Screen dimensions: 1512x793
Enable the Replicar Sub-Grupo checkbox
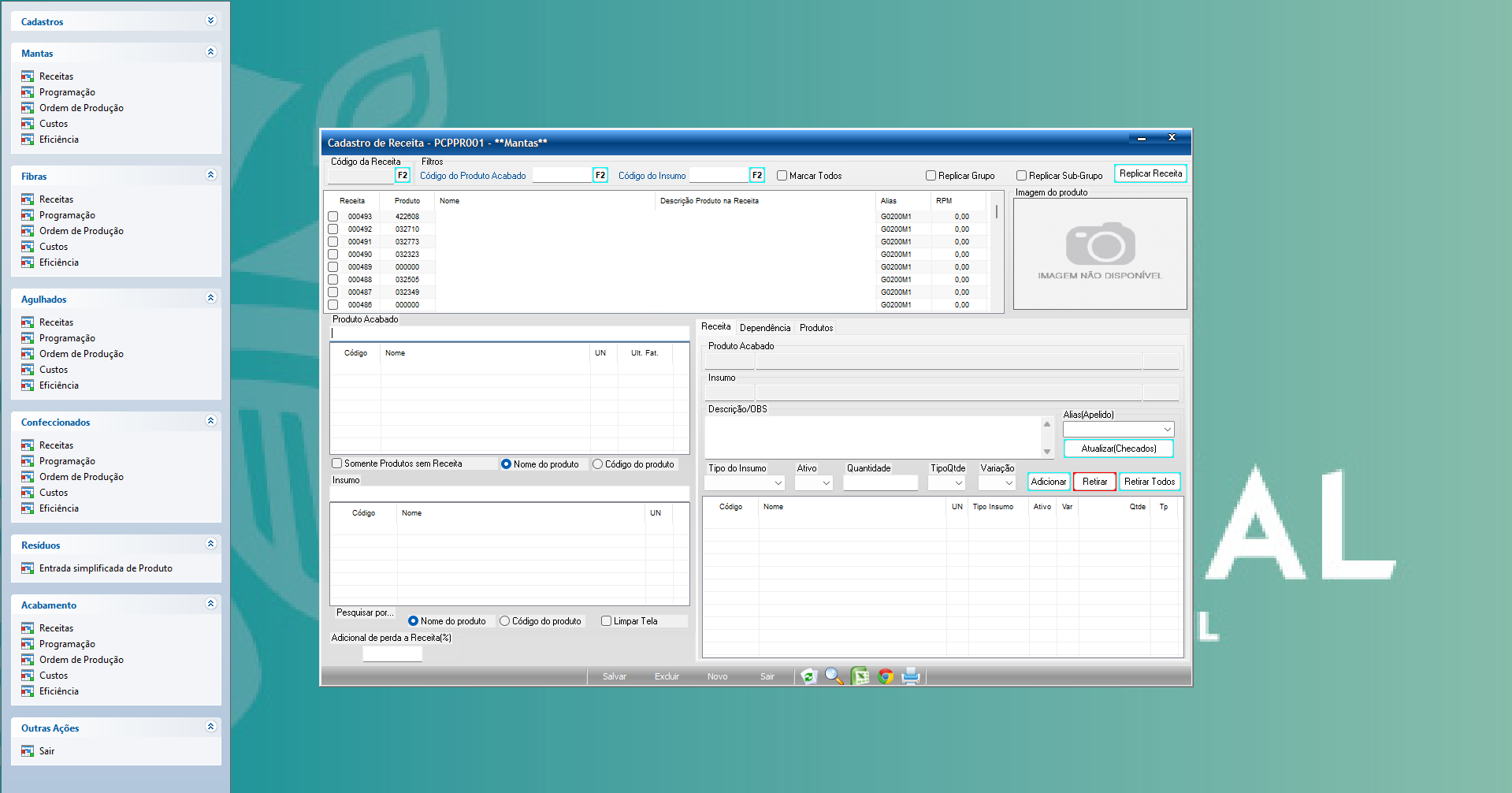pyautogui.click(x=1022, y=176)
